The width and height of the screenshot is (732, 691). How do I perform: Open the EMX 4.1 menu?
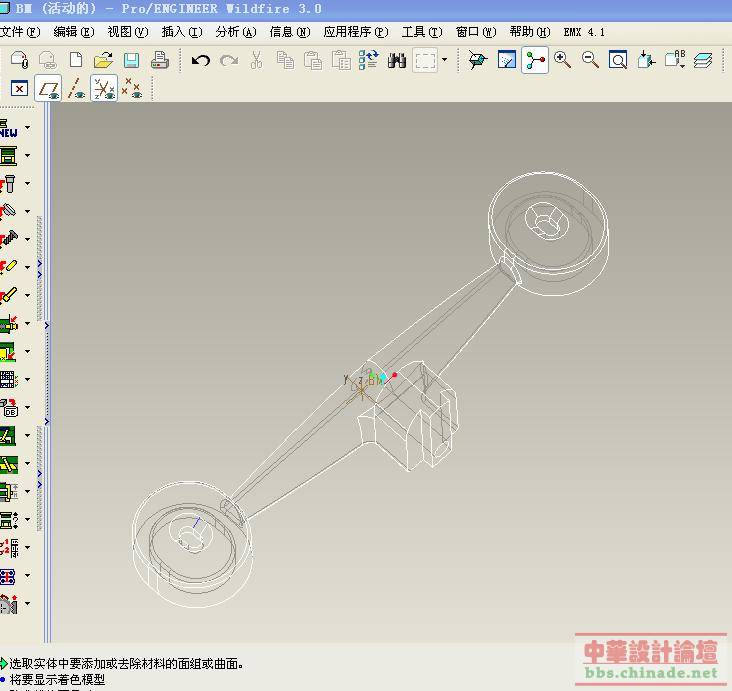tap(584, 32)
